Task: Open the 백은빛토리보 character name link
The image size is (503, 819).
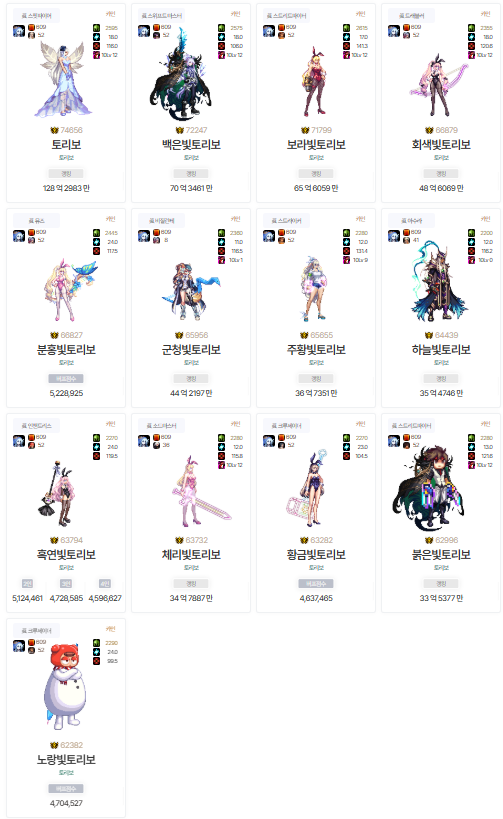Action: (191, 145)
